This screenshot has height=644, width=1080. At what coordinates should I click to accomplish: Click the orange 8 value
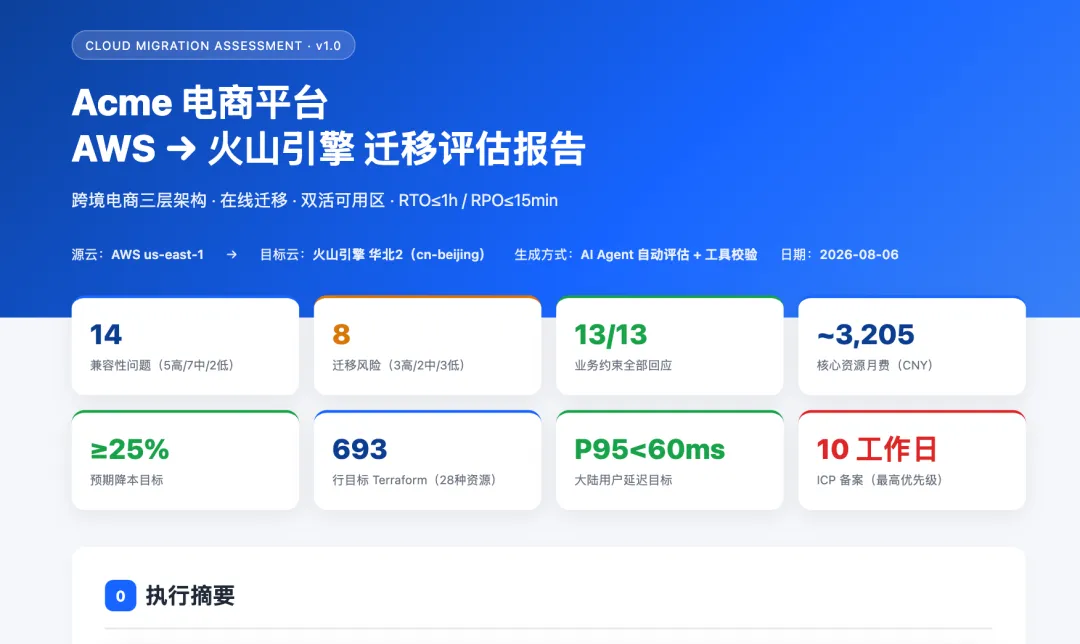(341, 335)
